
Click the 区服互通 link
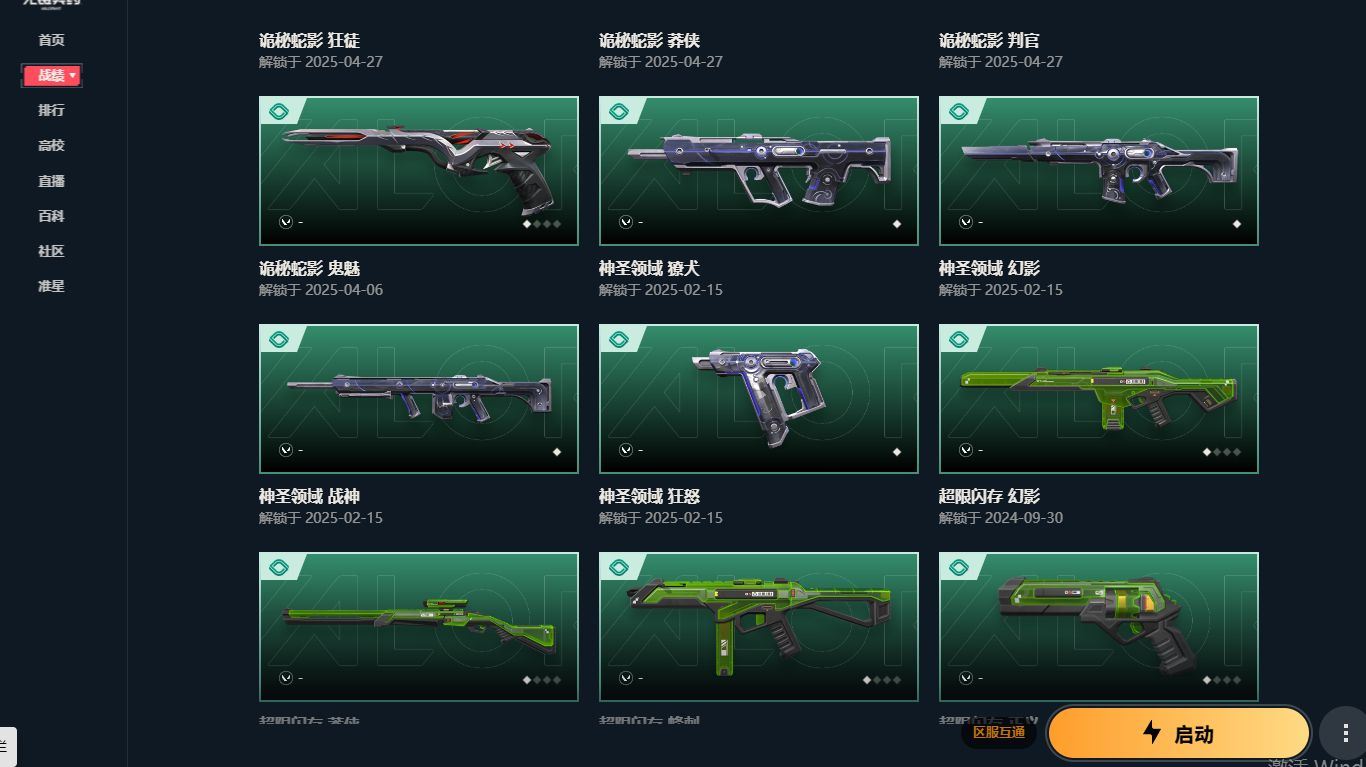(999, 732)
